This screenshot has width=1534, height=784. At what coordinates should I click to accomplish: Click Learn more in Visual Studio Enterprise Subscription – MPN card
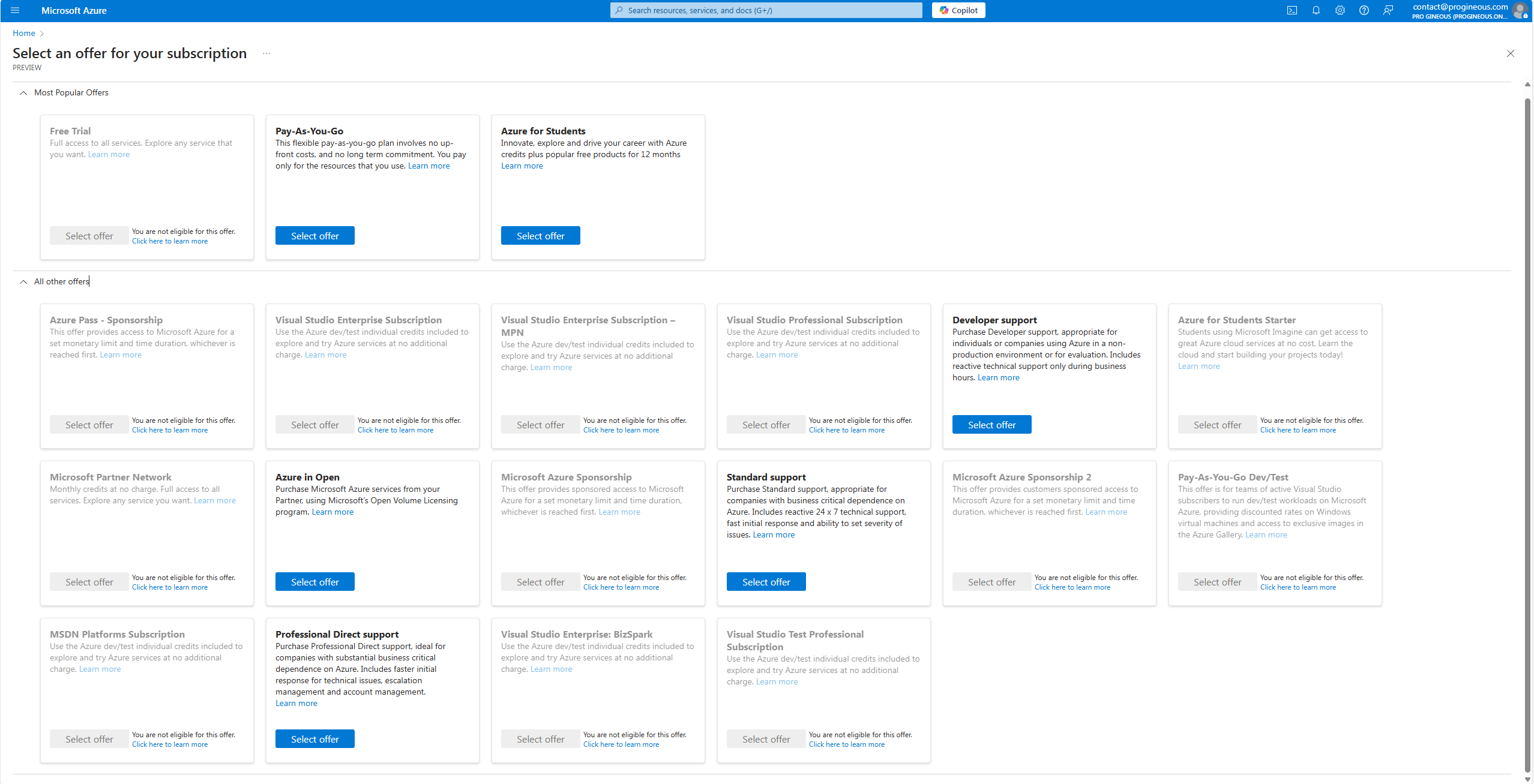coord(551,368)
